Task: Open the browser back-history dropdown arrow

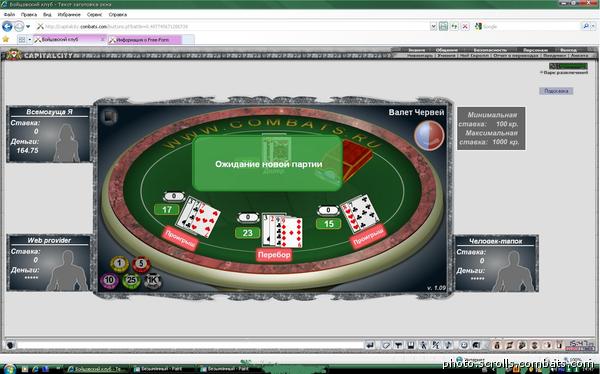Action: (28, 27)
